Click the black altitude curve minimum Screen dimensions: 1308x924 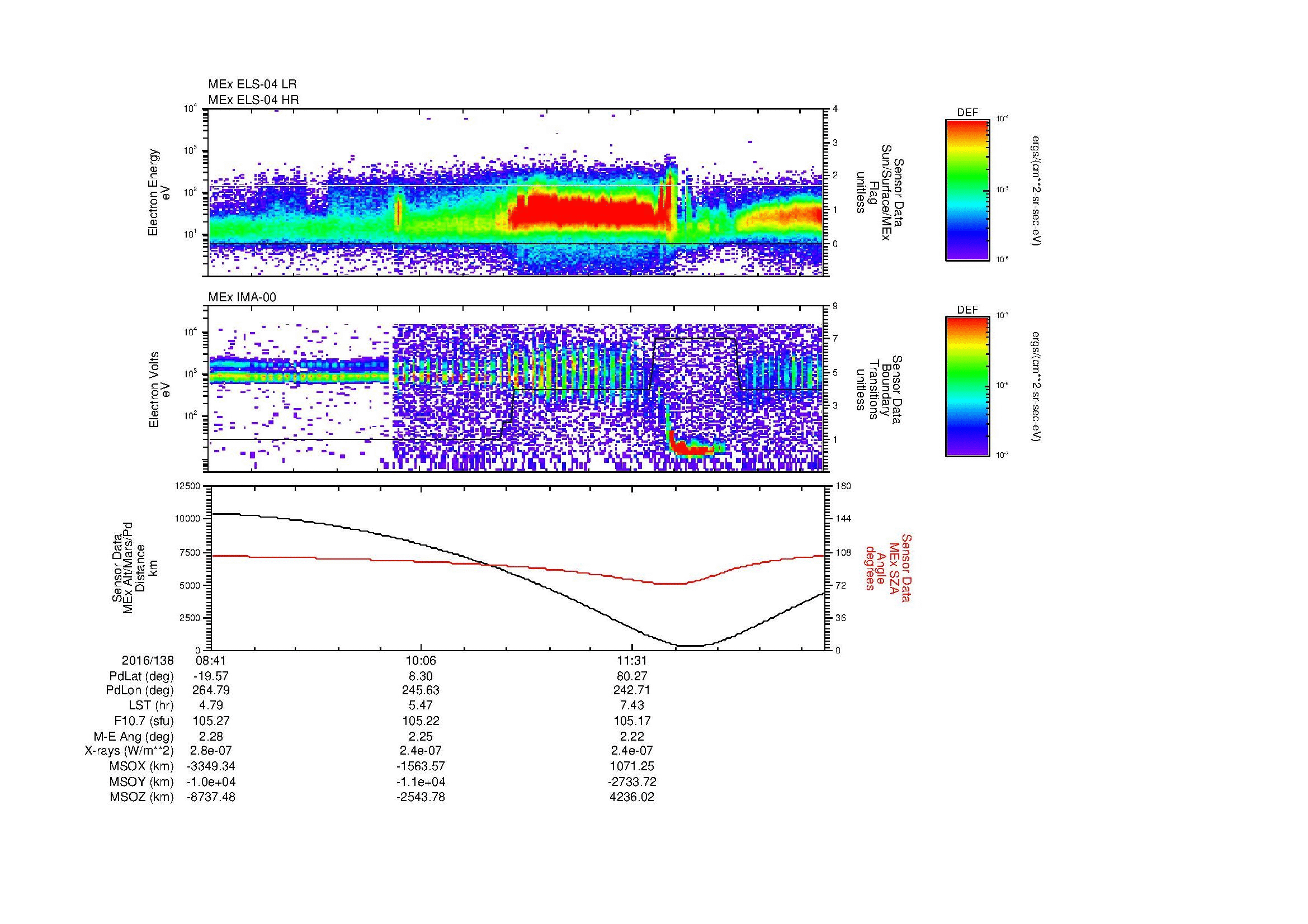691,646
